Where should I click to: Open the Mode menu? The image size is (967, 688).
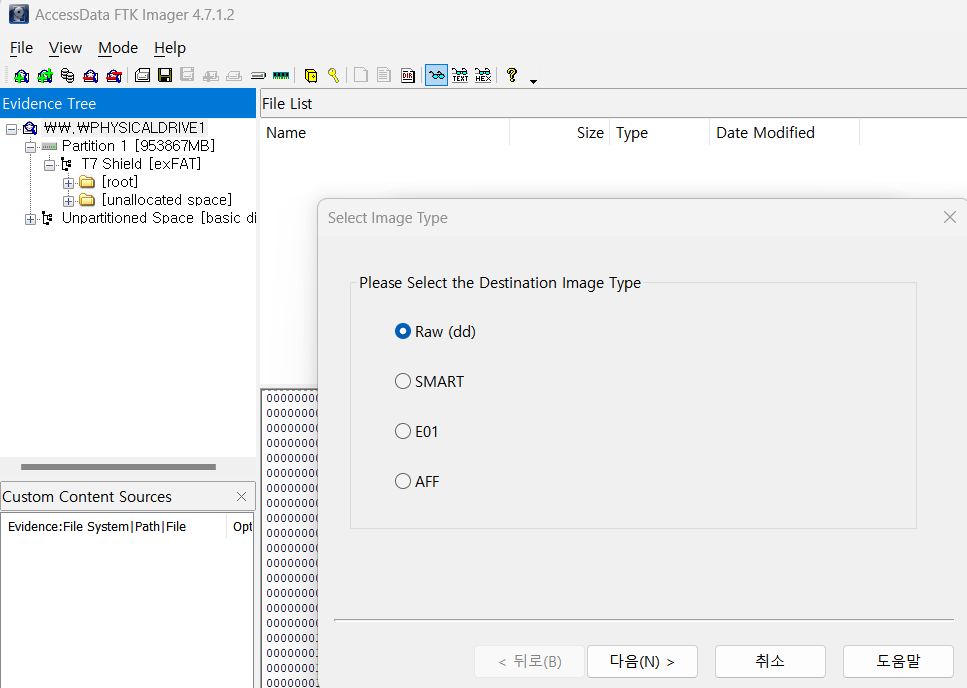(x=118, y=48)
